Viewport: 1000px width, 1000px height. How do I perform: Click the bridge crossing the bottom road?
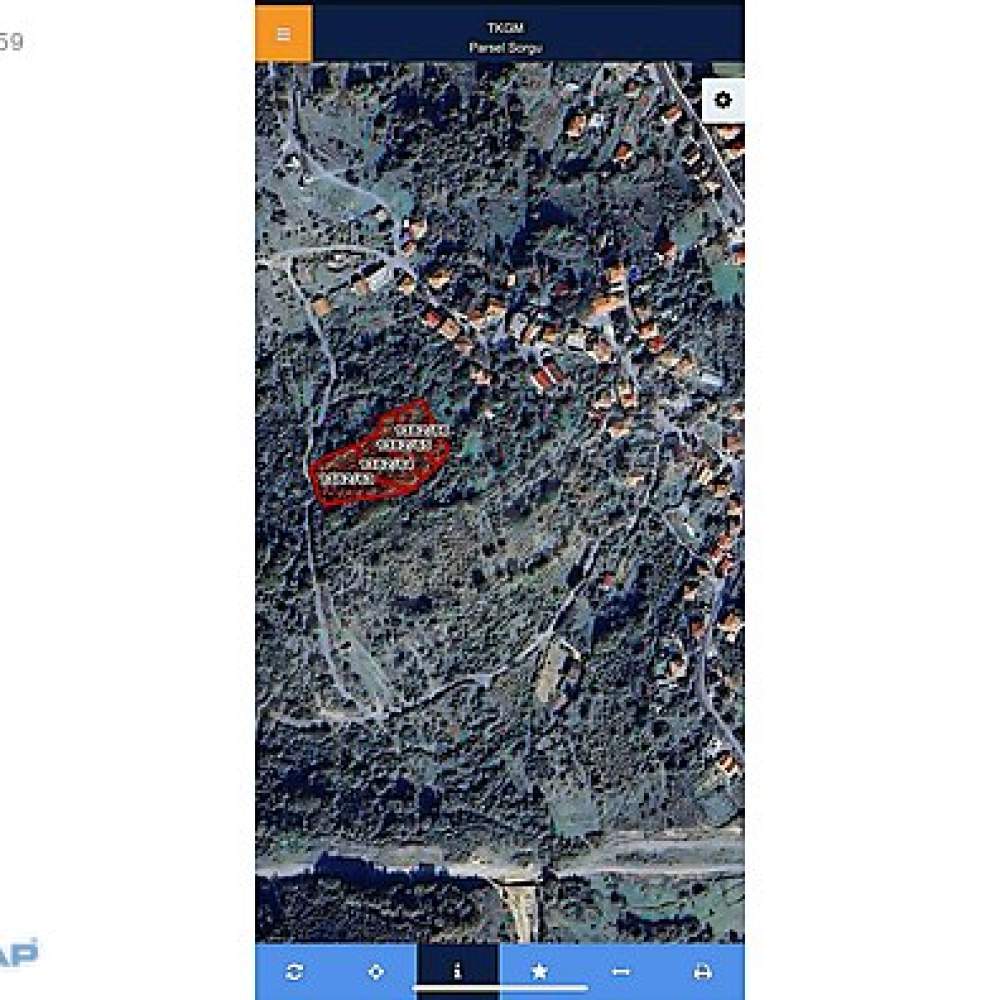[x=518, y=904]
